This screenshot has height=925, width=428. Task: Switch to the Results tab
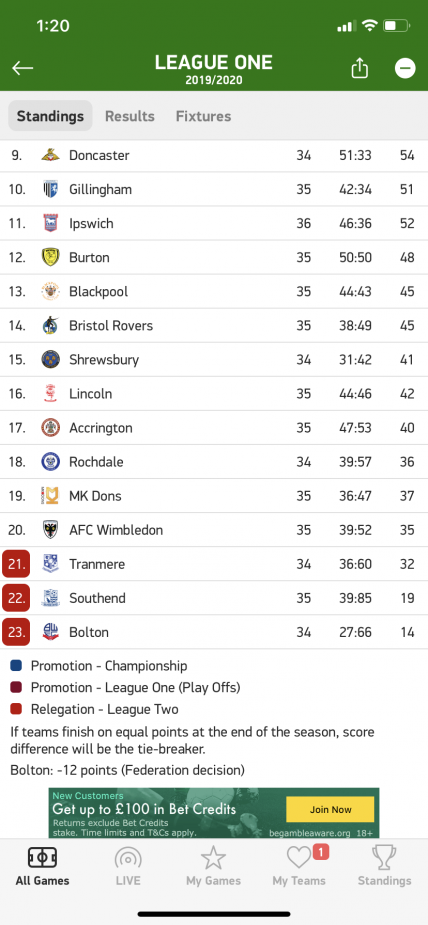tap(130, 116)
